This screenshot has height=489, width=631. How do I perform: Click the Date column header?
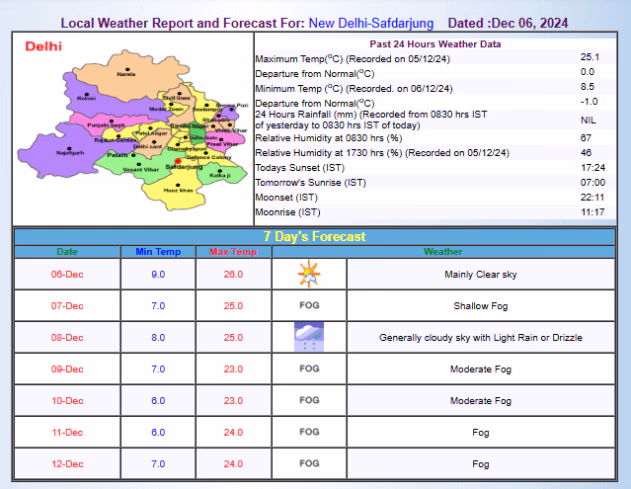(x=66, y=251)
